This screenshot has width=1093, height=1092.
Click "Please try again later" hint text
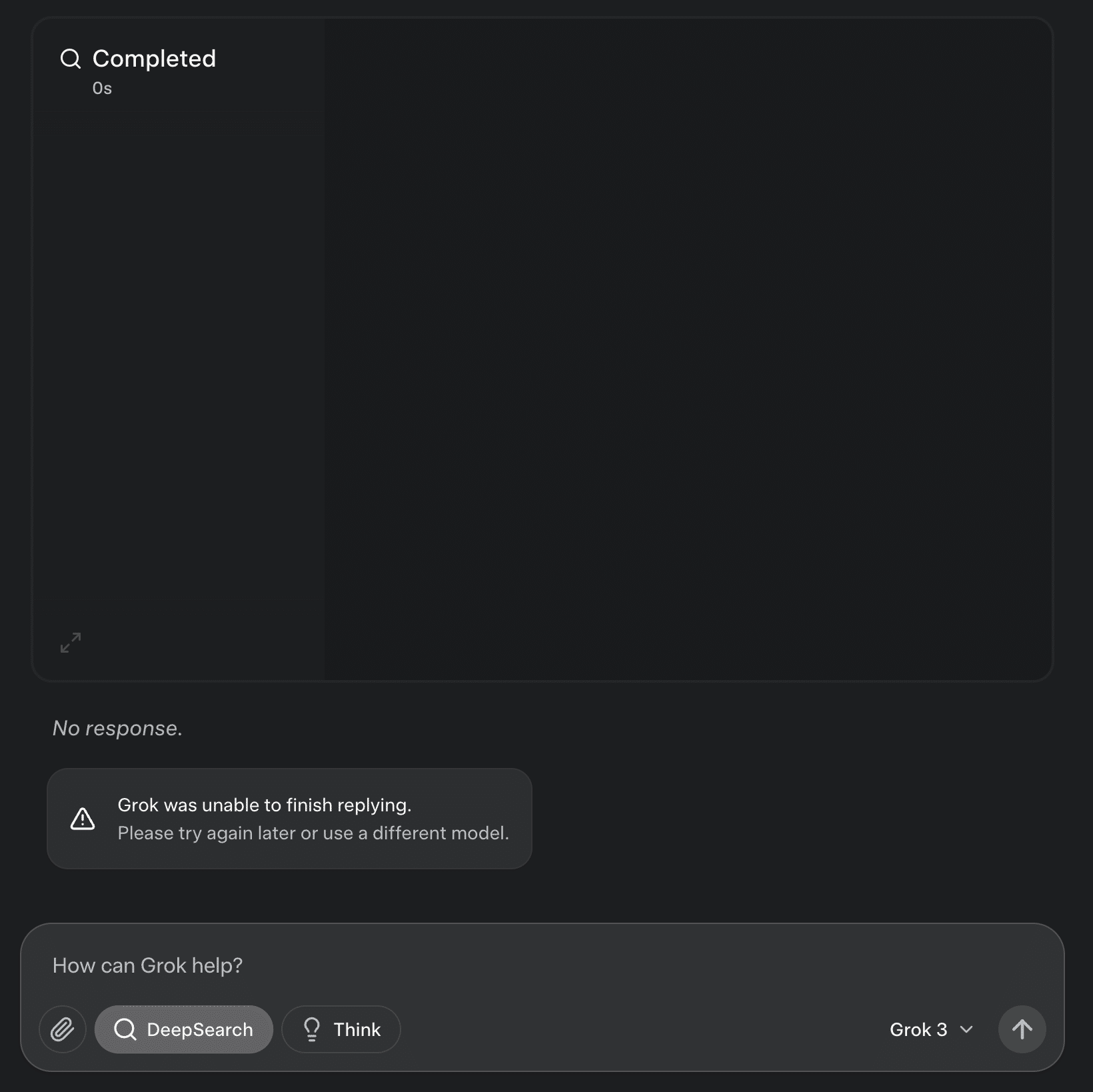tap(313, 833)
